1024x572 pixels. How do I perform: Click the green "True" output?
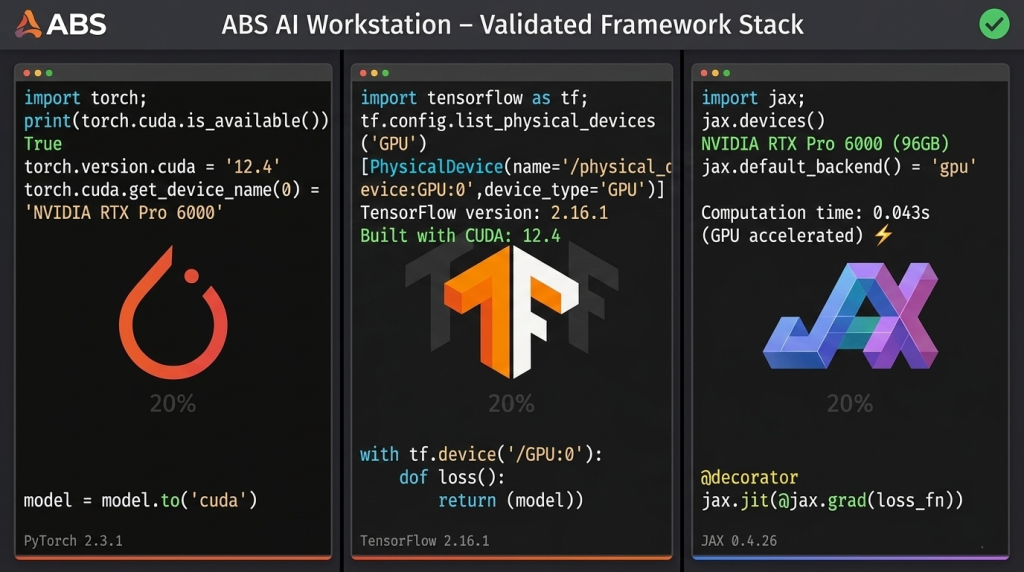tap(43, 144)
